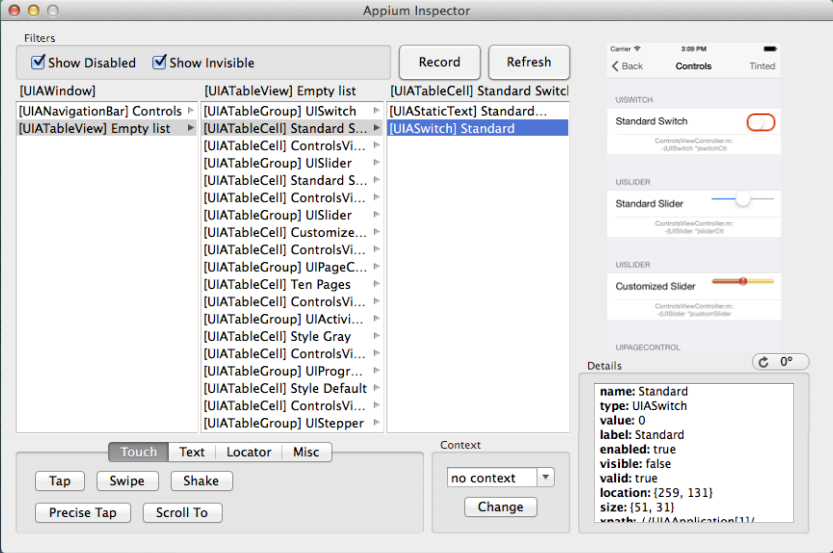
Task: Switch to the Misc tab
Action: [307, 452]
